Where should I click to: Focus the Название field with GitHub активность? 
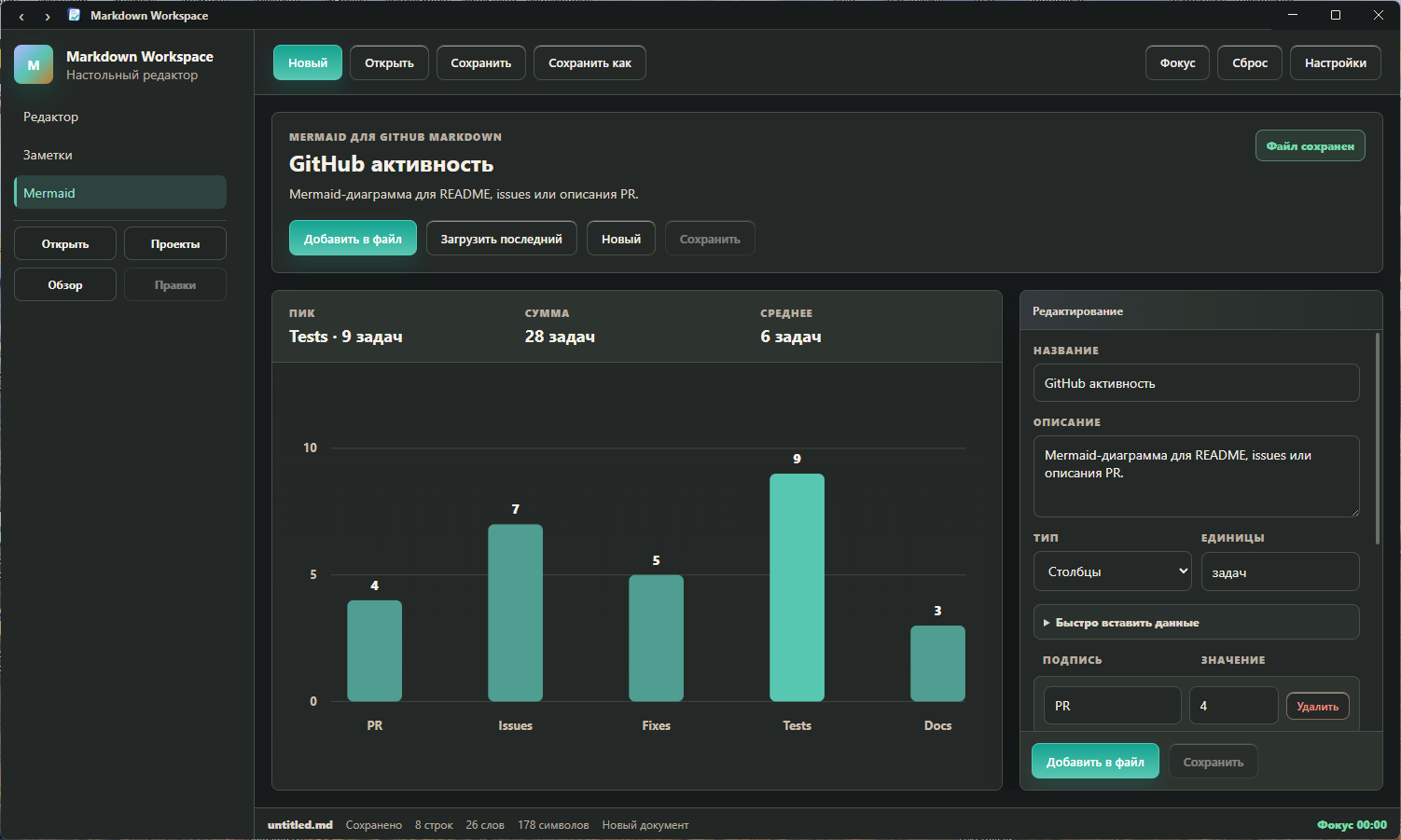pos(1197,383)
